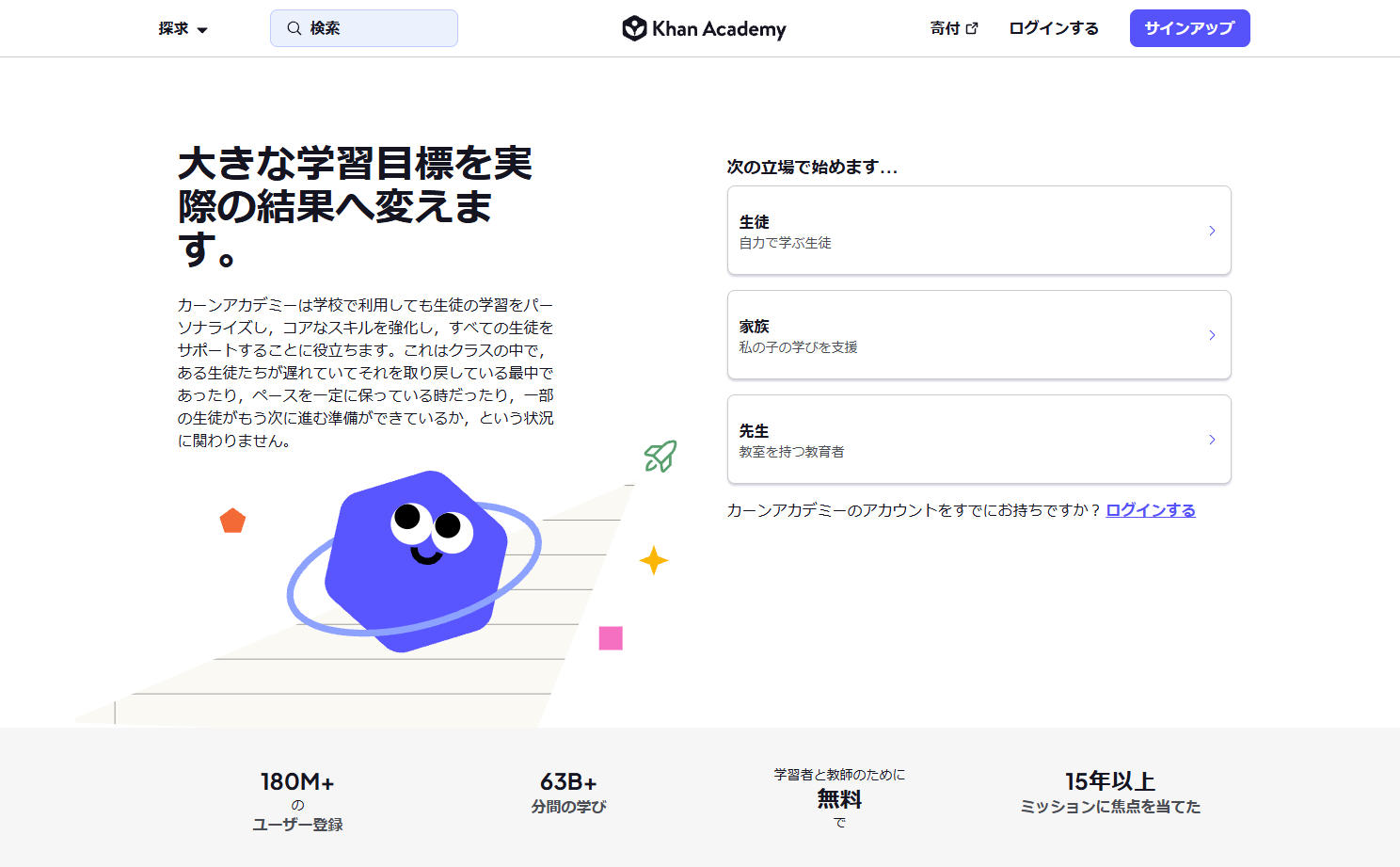Click the ログインする link below role cards

1151,510
